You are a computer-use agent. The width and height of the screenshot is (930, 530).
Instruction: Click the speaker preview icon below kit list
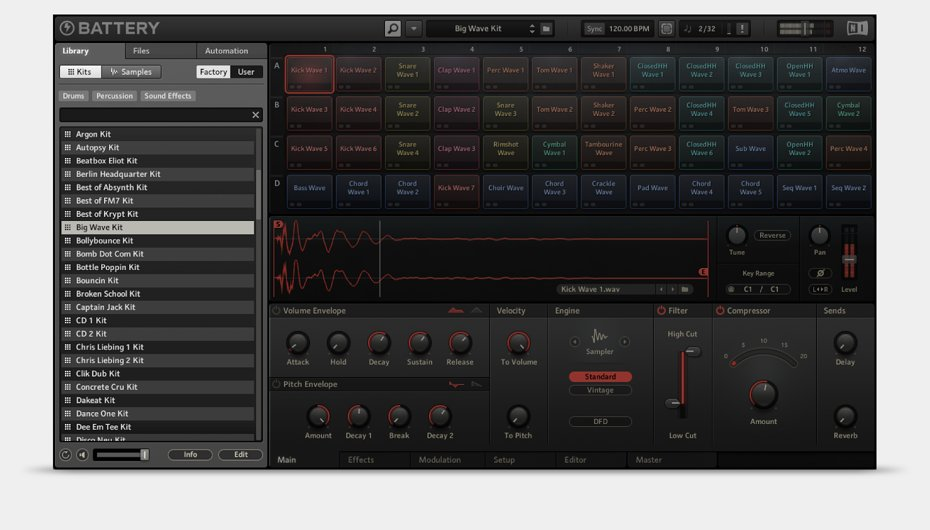click(82, 455)
